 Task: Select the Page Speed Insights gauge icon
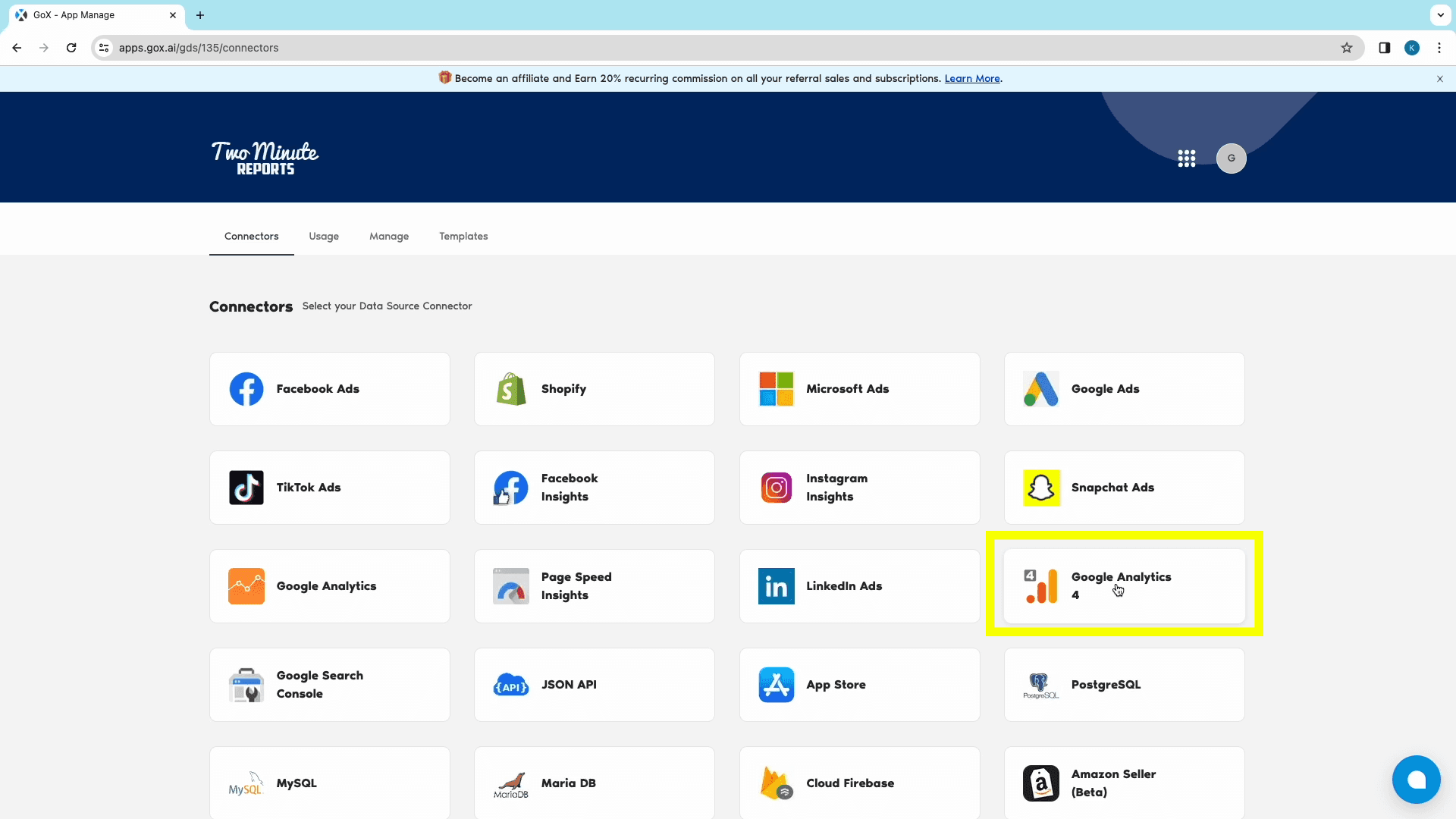(x=511, y=586)
